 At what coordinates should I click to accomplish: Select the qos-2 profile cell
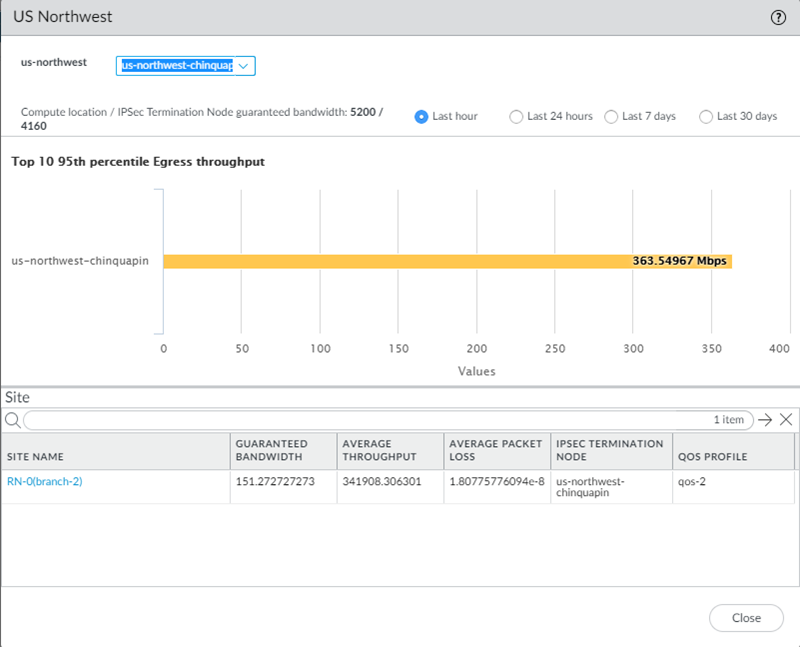click(692, 481)
